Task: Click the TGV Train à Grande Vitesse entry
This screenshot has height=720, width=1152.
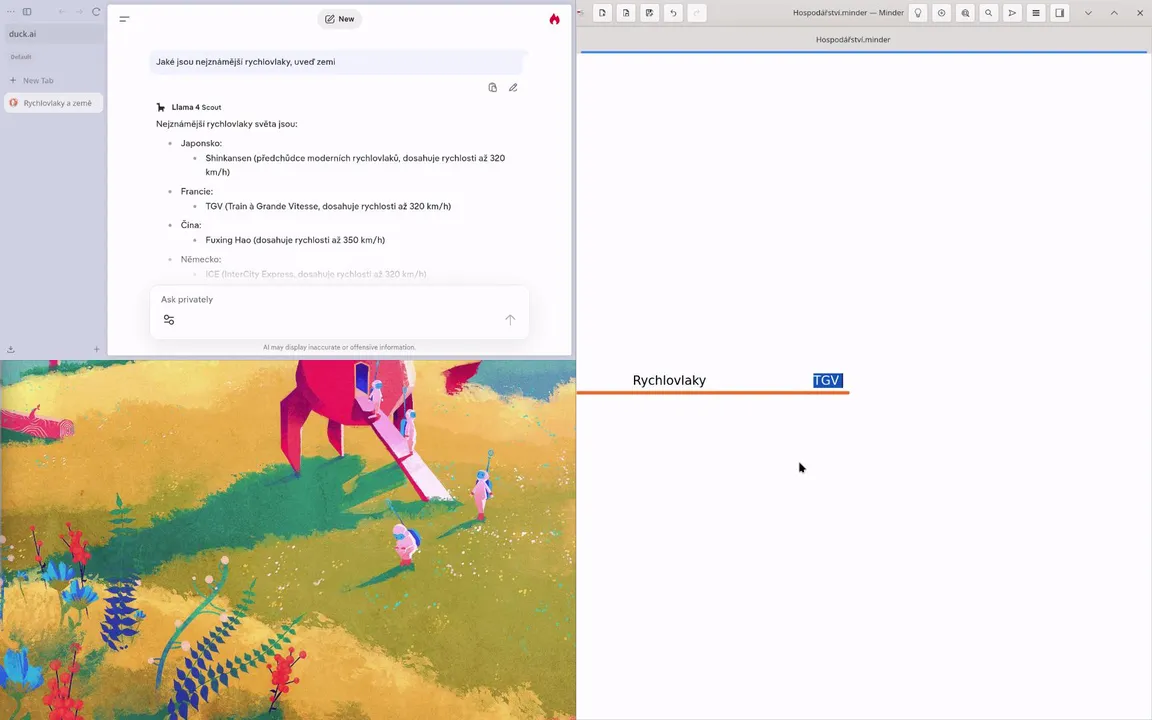Action: [x=328, y=206]
